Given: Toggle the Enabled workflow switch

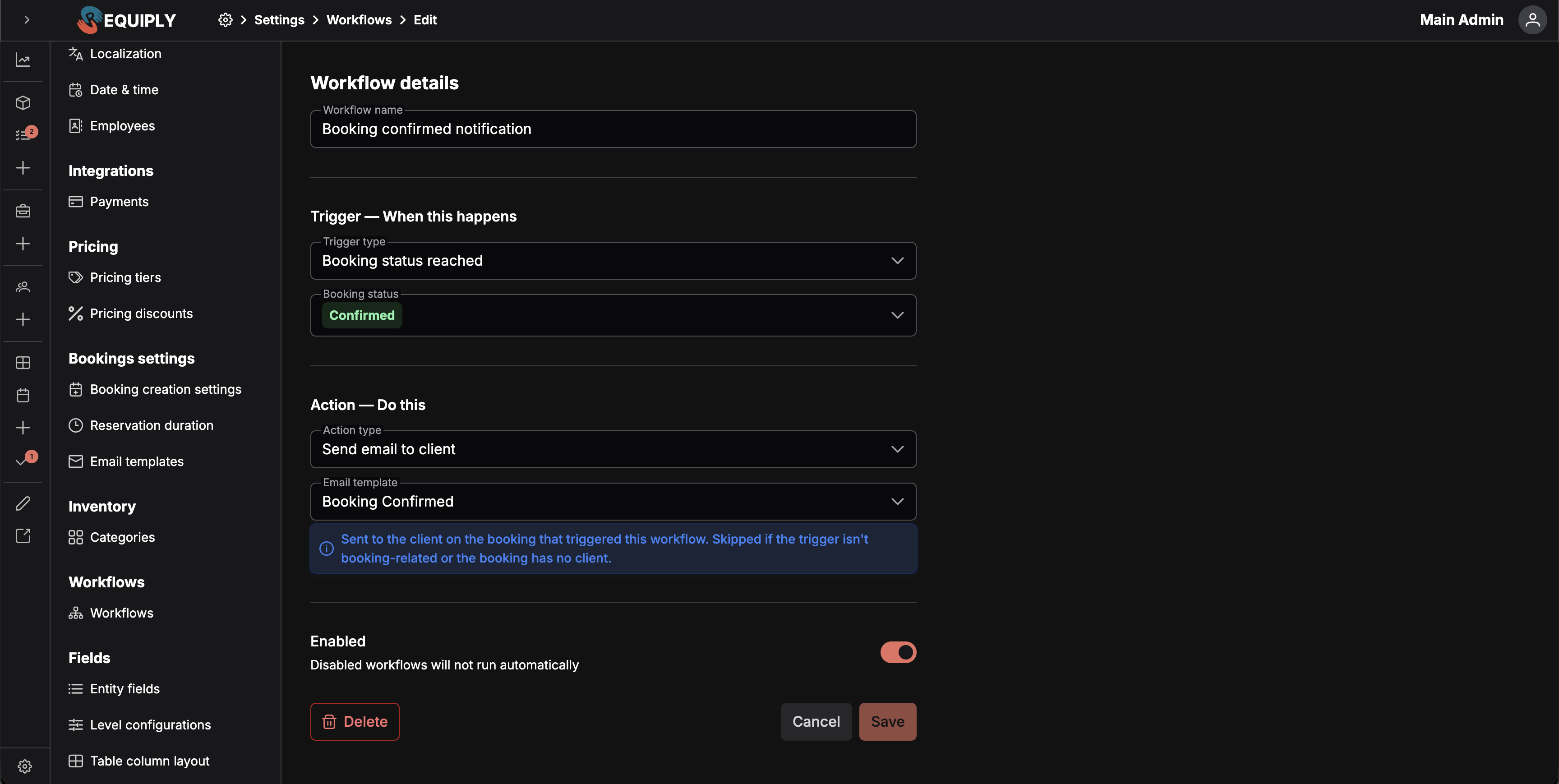Looking at the screenshot, I should point(898,652).
